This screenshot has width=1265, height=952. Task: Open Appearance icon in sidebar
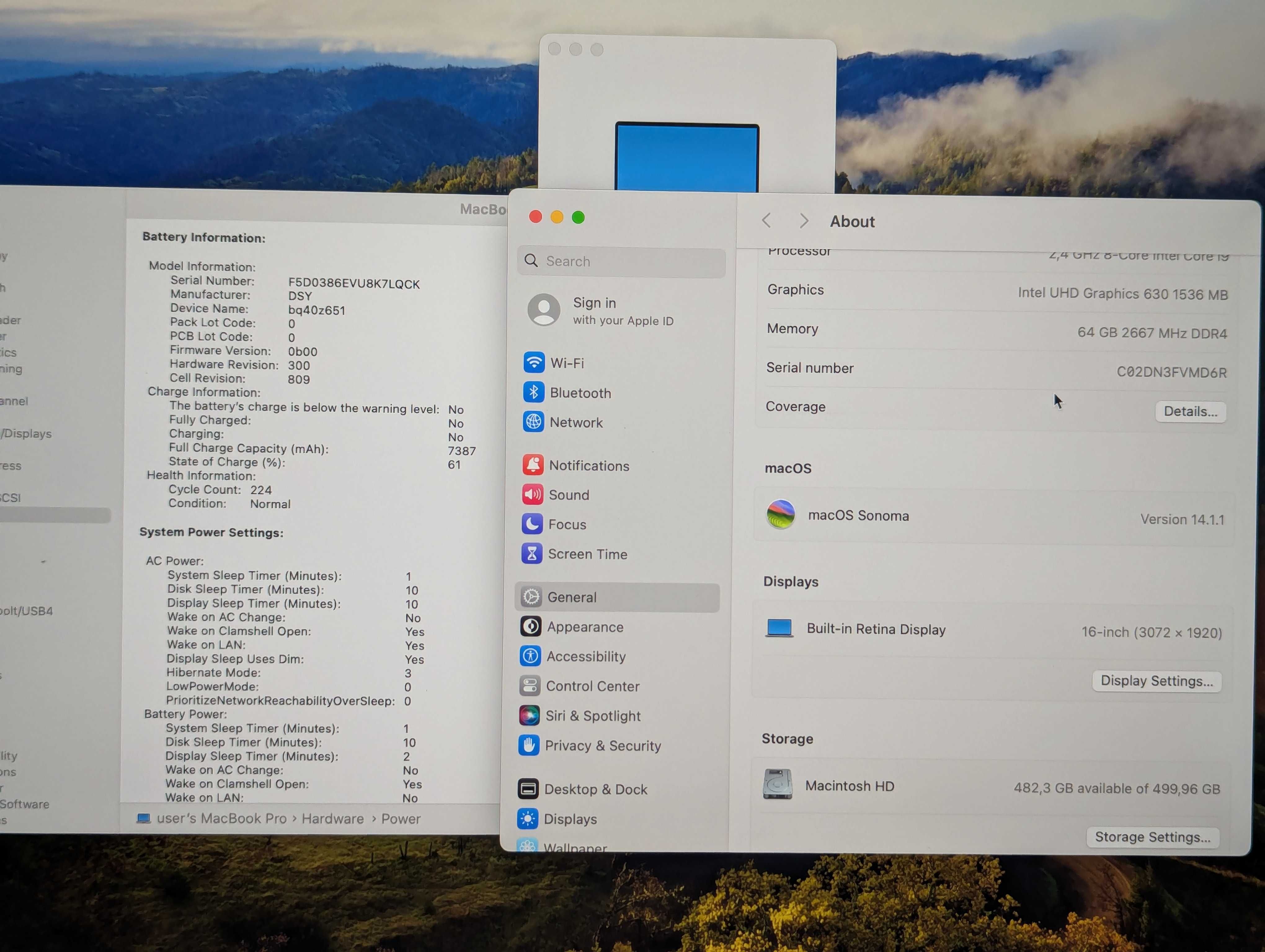[x=531, y=626]
